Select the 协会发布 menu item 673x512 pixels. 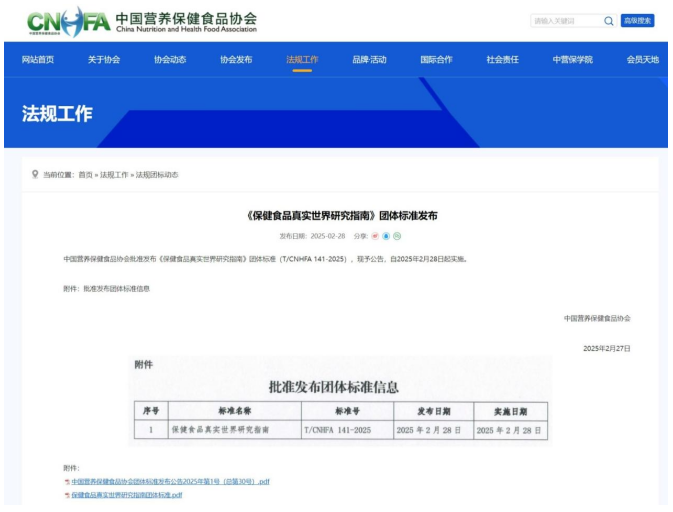point(236,60)
